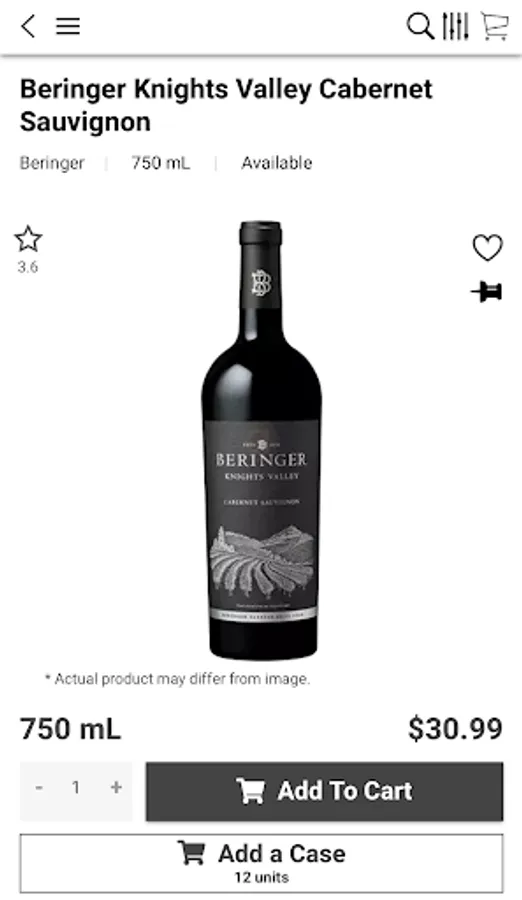The width and height of the screenshot is (522, 900).
Task: Increase quantity with plus button
Action: coord(116,788)
